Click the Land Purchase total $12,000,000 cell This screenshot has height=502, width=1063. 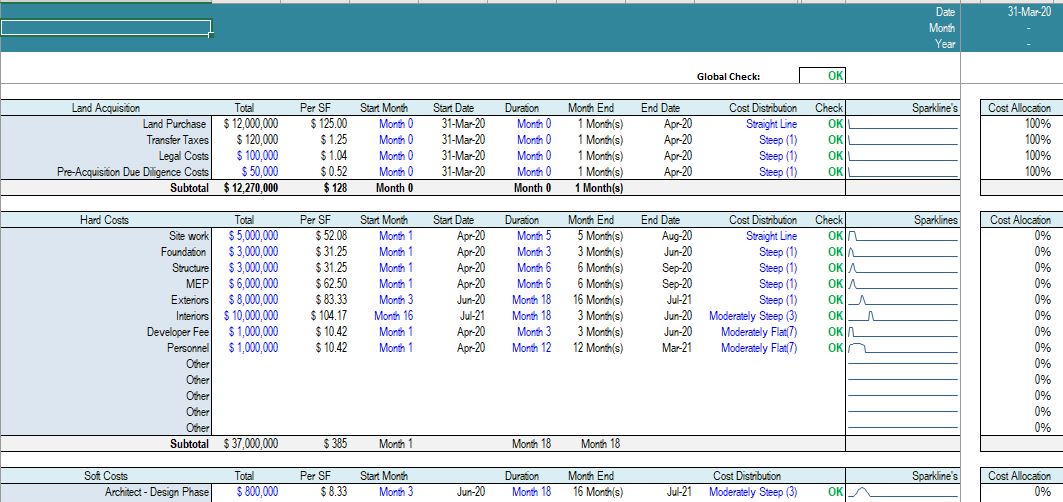tap(252, 124)
